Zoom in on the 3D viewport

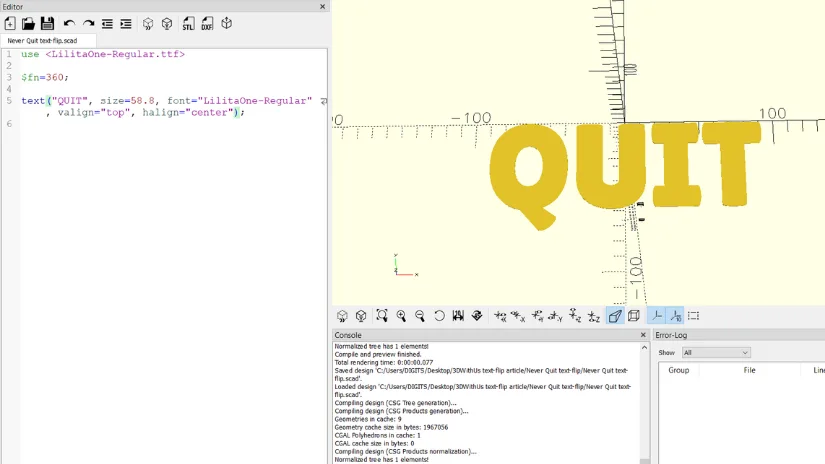(401, 316)
